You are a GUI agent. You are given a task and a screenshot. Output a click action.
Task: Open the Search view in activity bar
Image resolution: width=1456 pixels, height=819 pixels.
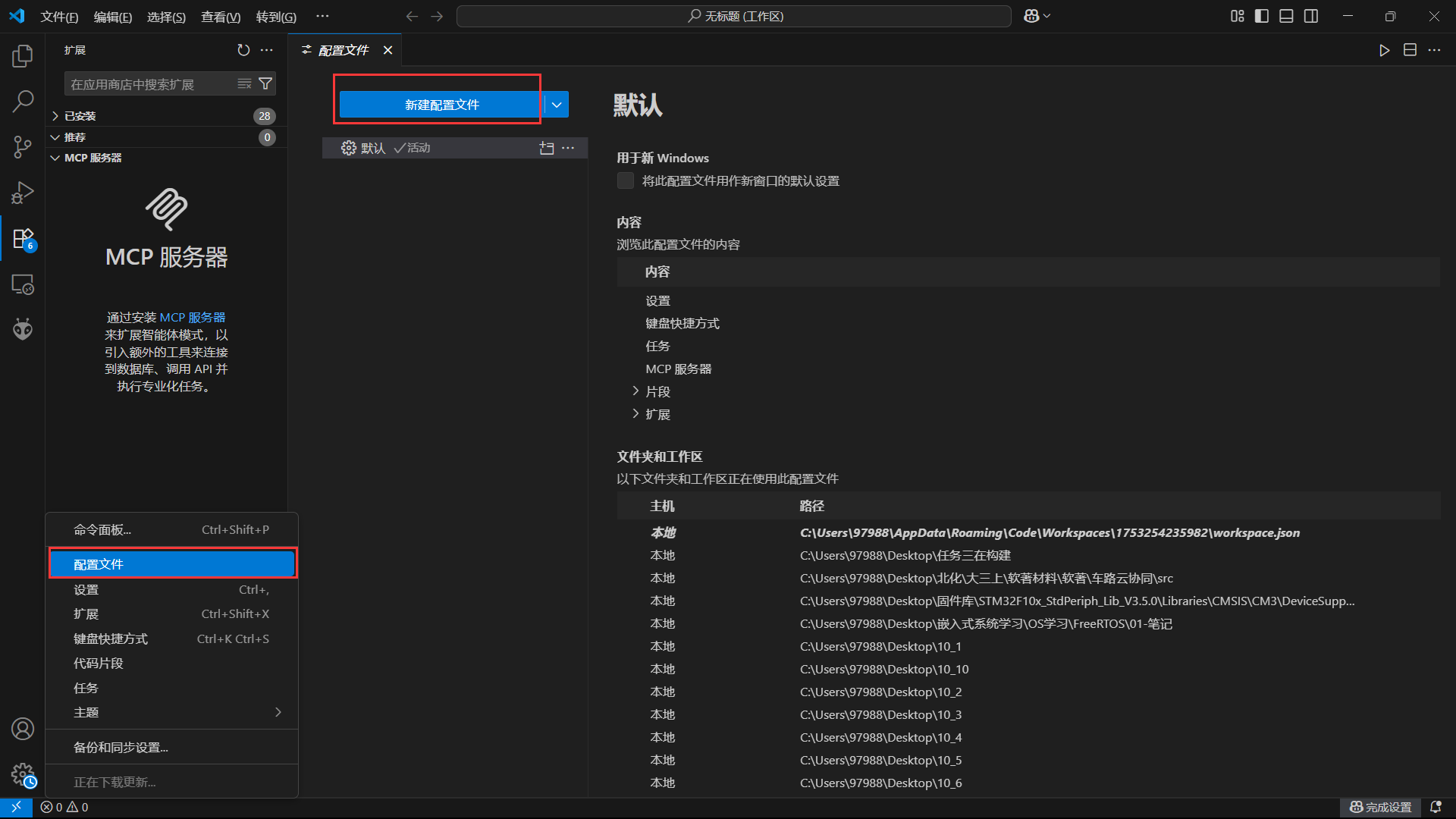tap(23, 101)
